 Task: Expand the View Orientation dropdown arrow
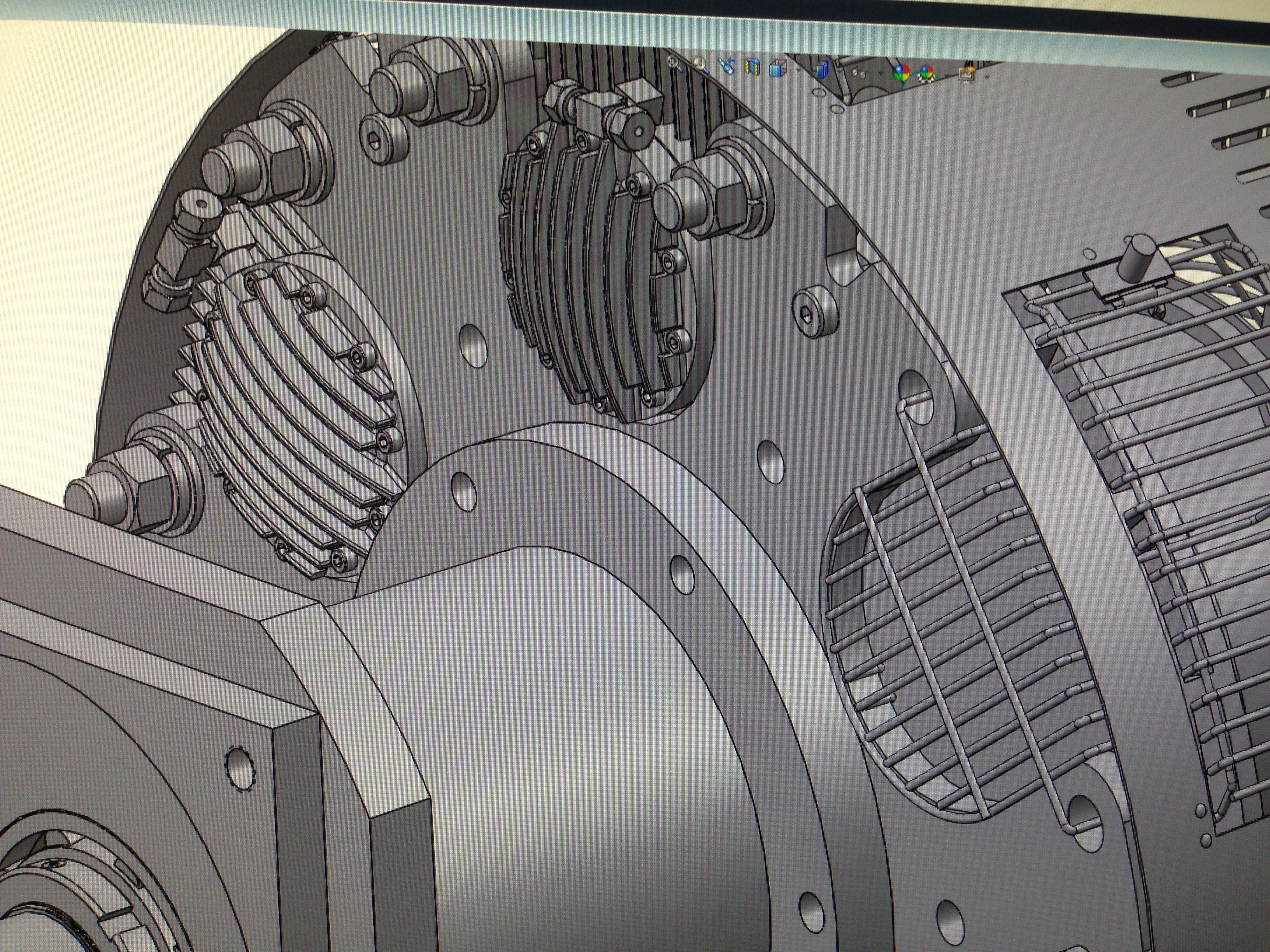(x=799, y=70)
